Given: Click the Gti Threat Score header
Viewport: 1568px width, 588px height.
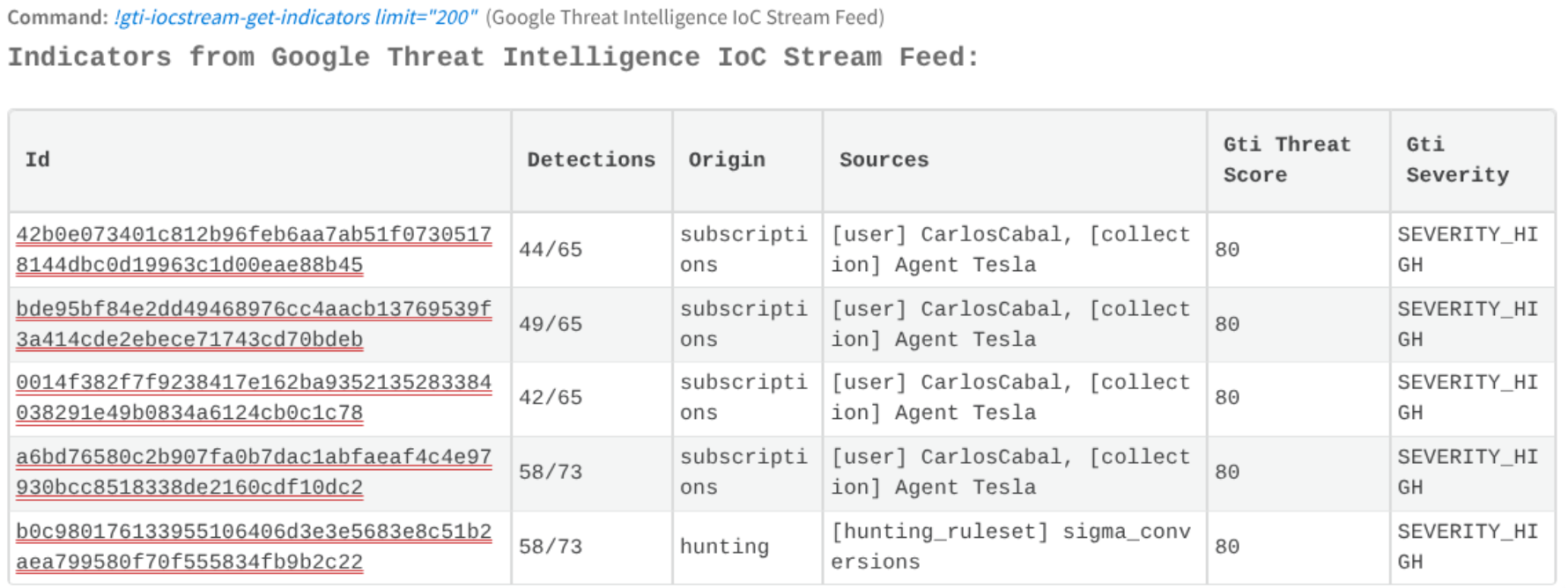Looking at the screenshot, I should (x=1287, y=160).
